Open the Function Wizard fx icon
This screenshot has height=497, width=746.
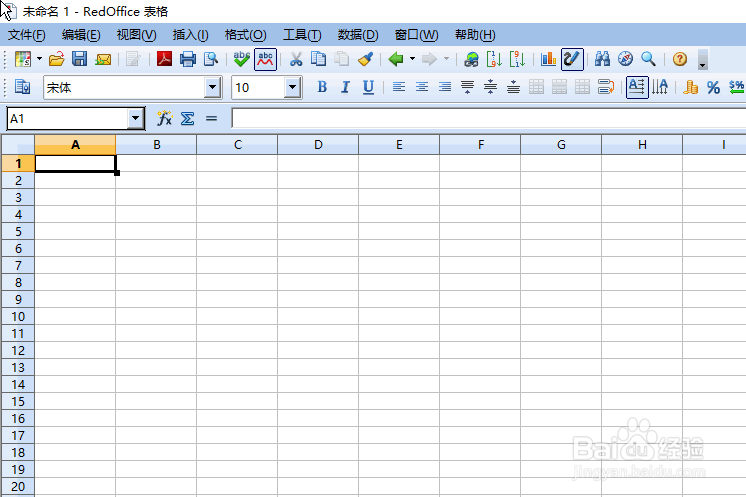click(164, 118)
